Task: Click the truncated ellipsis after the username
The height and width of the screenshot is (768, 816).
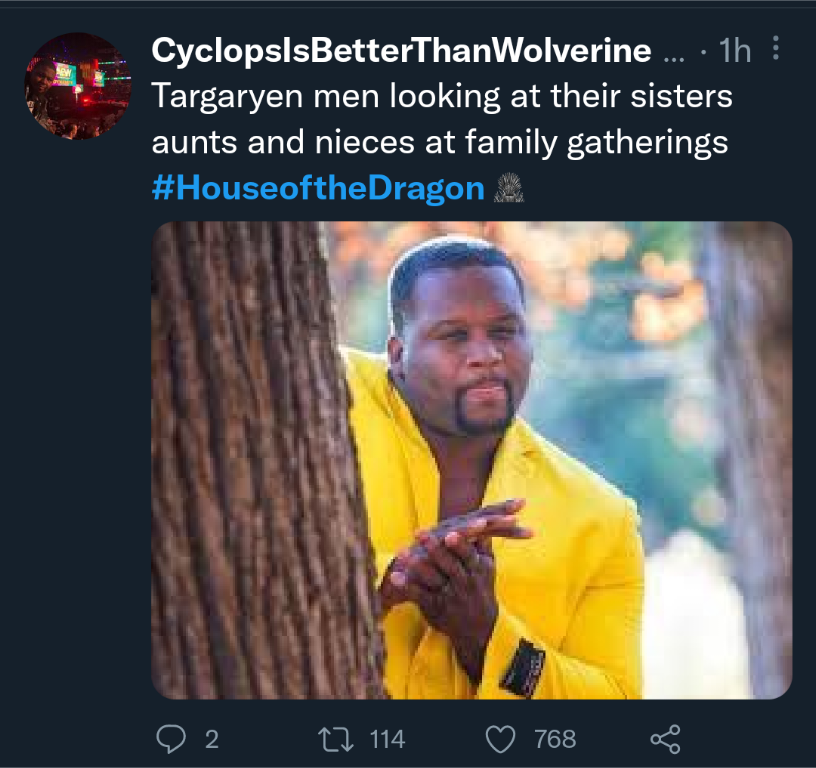Action: (674, 50)
